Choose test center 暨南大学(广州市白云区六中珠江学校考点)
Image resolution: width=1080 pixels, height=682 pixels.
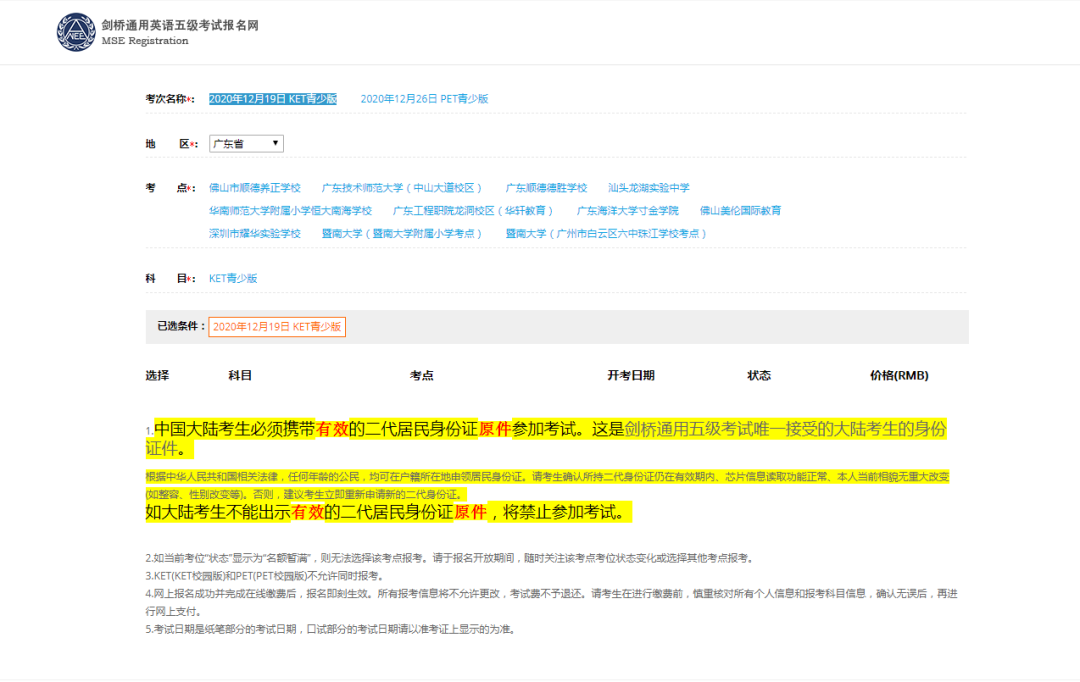pyautogui.click(x=606, y=234)
